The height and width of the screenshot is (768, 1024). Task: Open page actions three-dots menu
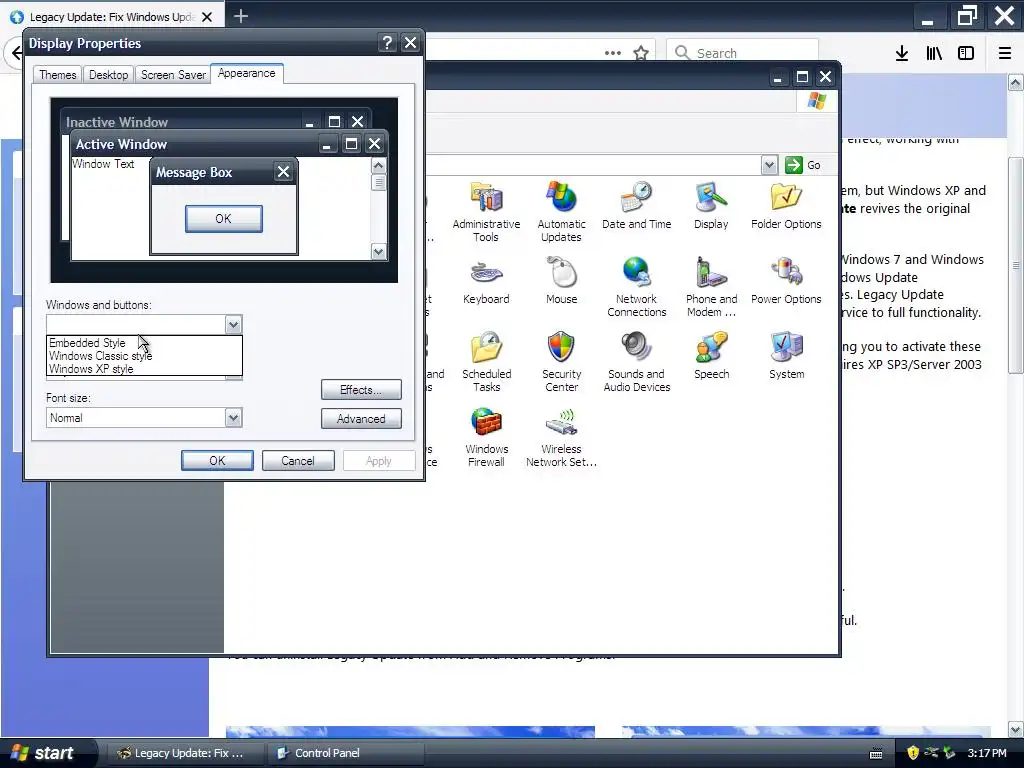click(613, 54)
